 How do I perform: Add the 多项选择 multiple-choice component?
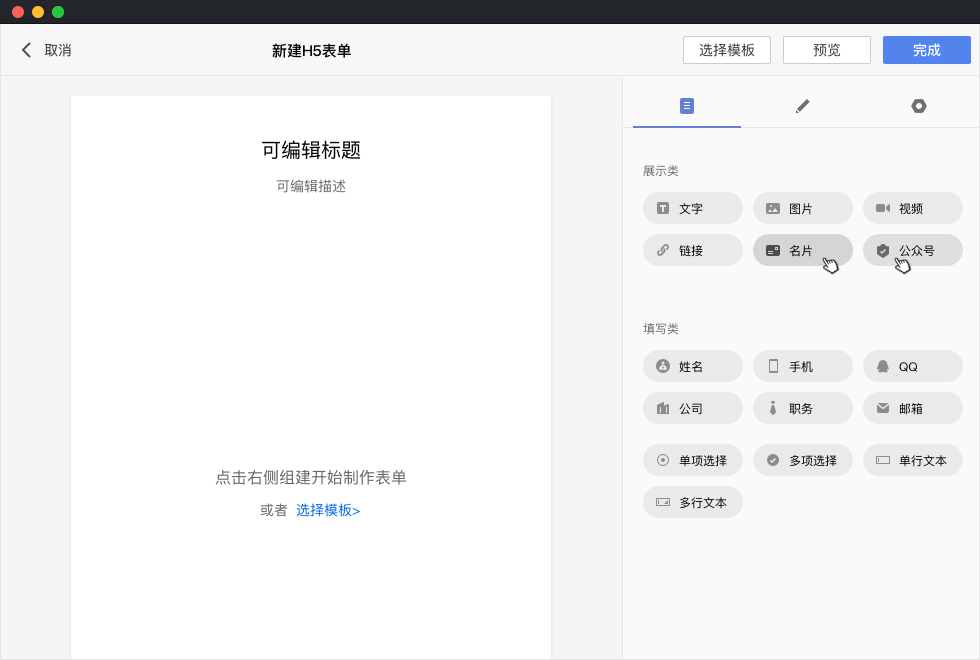coord(802,461)
